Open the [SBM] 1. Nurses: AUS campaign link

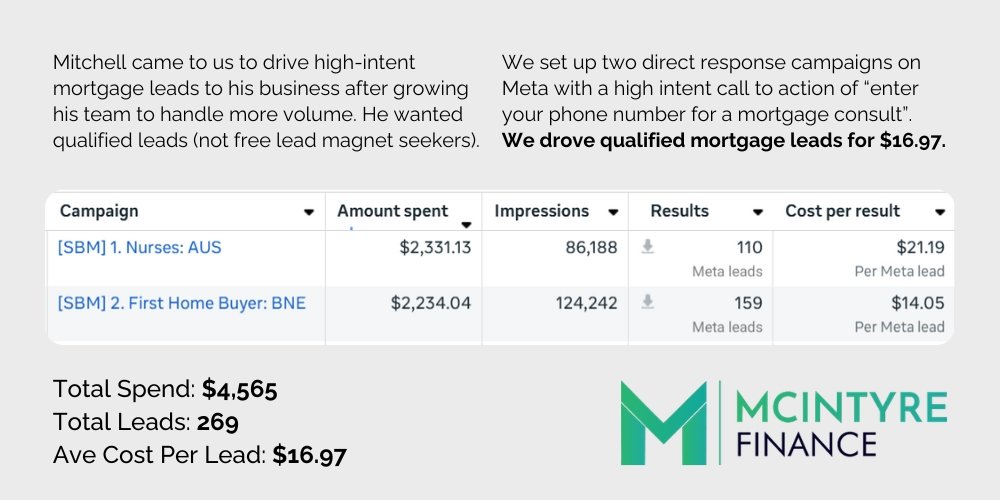point(140,247)
